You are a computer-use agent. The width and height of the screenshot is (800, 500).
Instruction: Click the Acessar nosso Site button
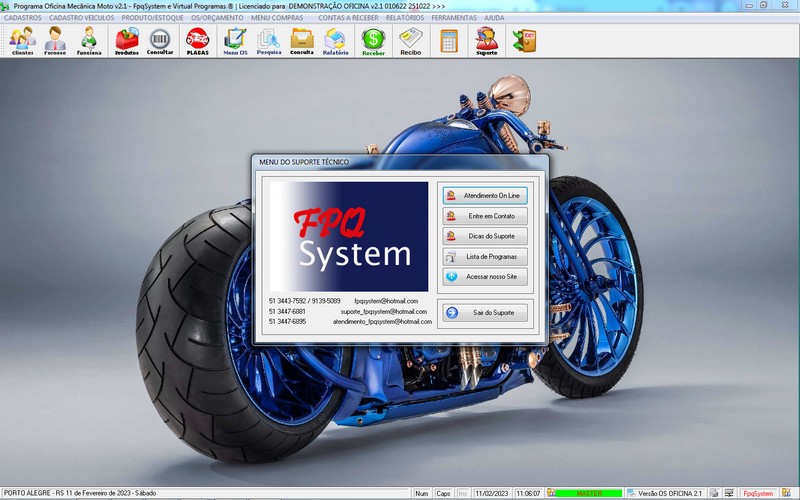click(485, 277)
